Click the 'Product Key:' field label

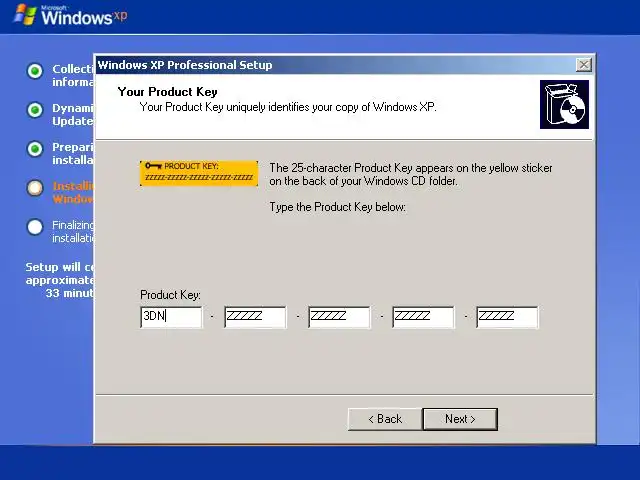pyautogui.click(x=170, y=295)
